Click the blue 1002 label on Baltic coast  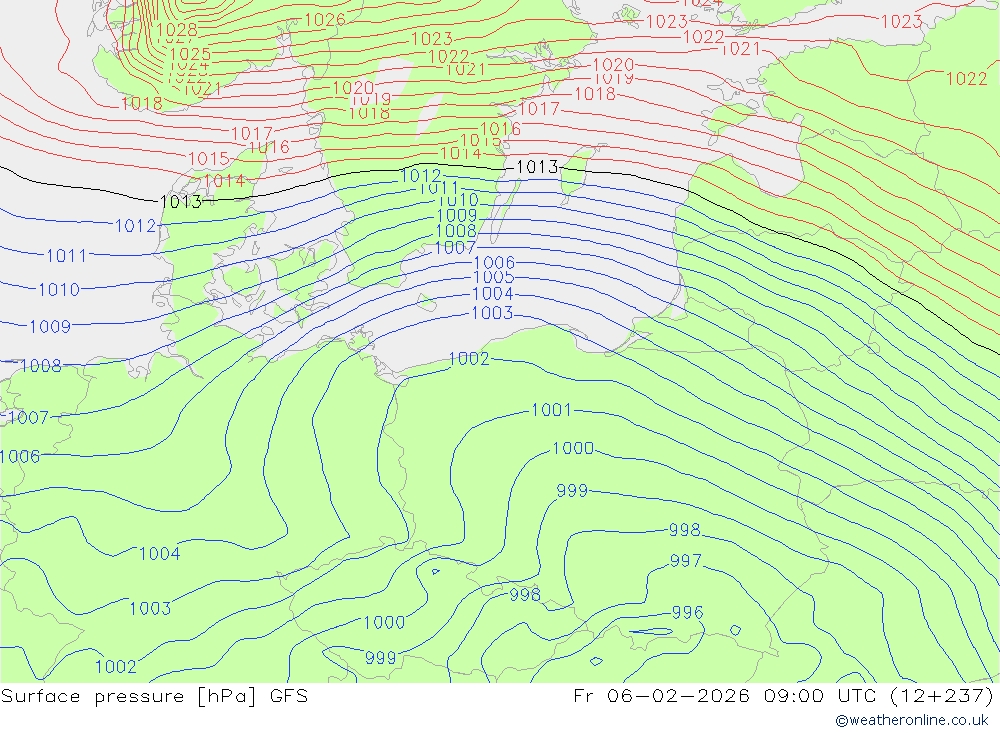point(469,359)
